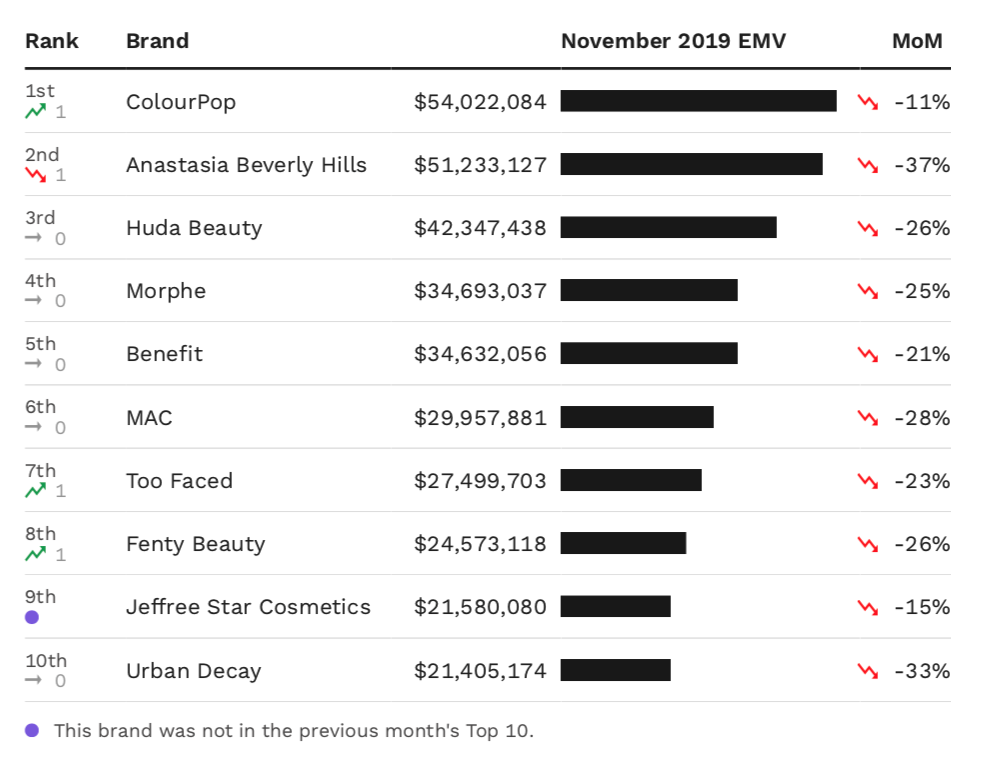Click the red down-arrow under 2nd rank
Image resolution: width=986 pixels, height=760 pixels.
pyautogui.click(x=36, y=175)
